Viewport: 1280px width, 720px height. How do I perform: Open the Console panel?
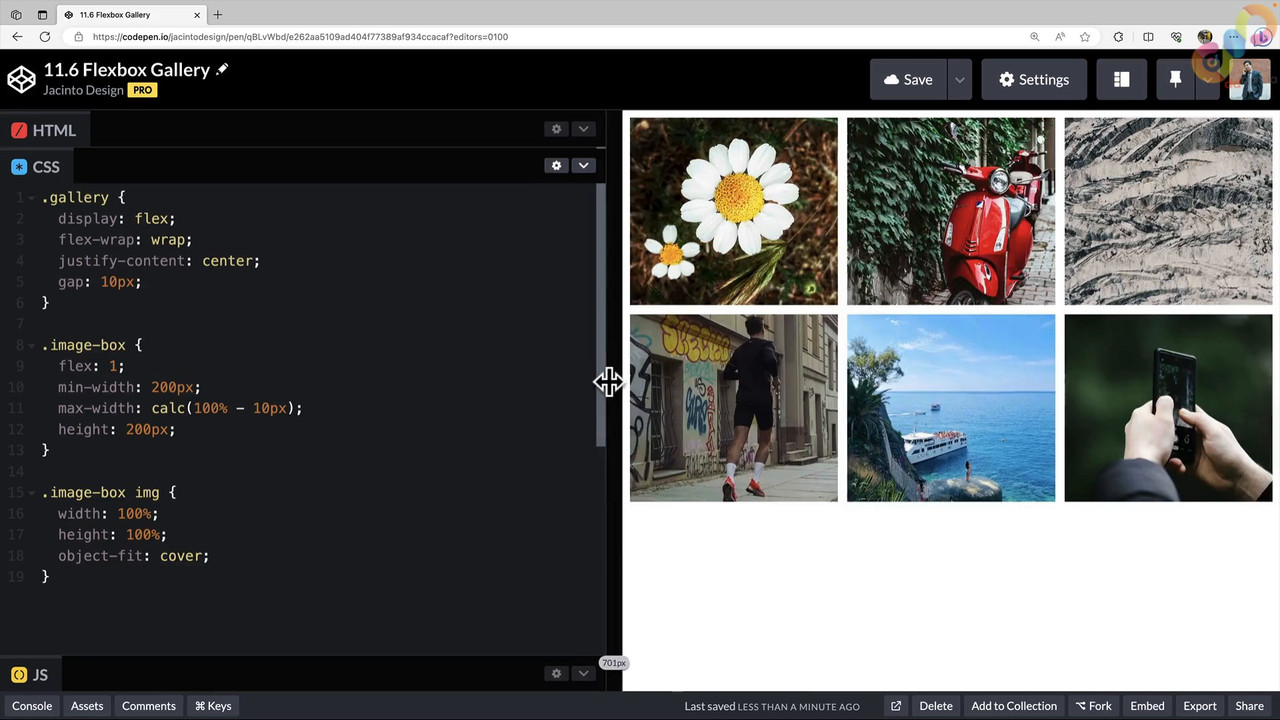(32, 706)
